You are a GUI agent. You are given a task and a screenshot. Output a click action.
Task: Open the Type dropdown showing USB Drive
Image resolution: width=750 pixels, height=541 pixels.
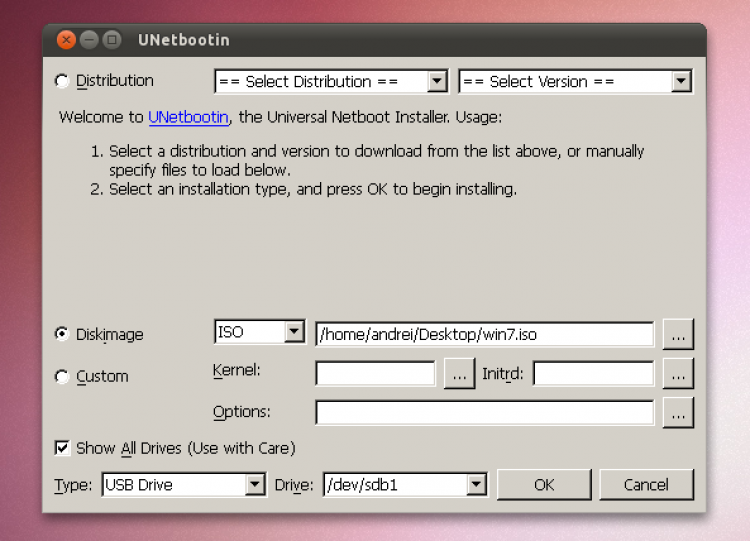coord(183,485)
